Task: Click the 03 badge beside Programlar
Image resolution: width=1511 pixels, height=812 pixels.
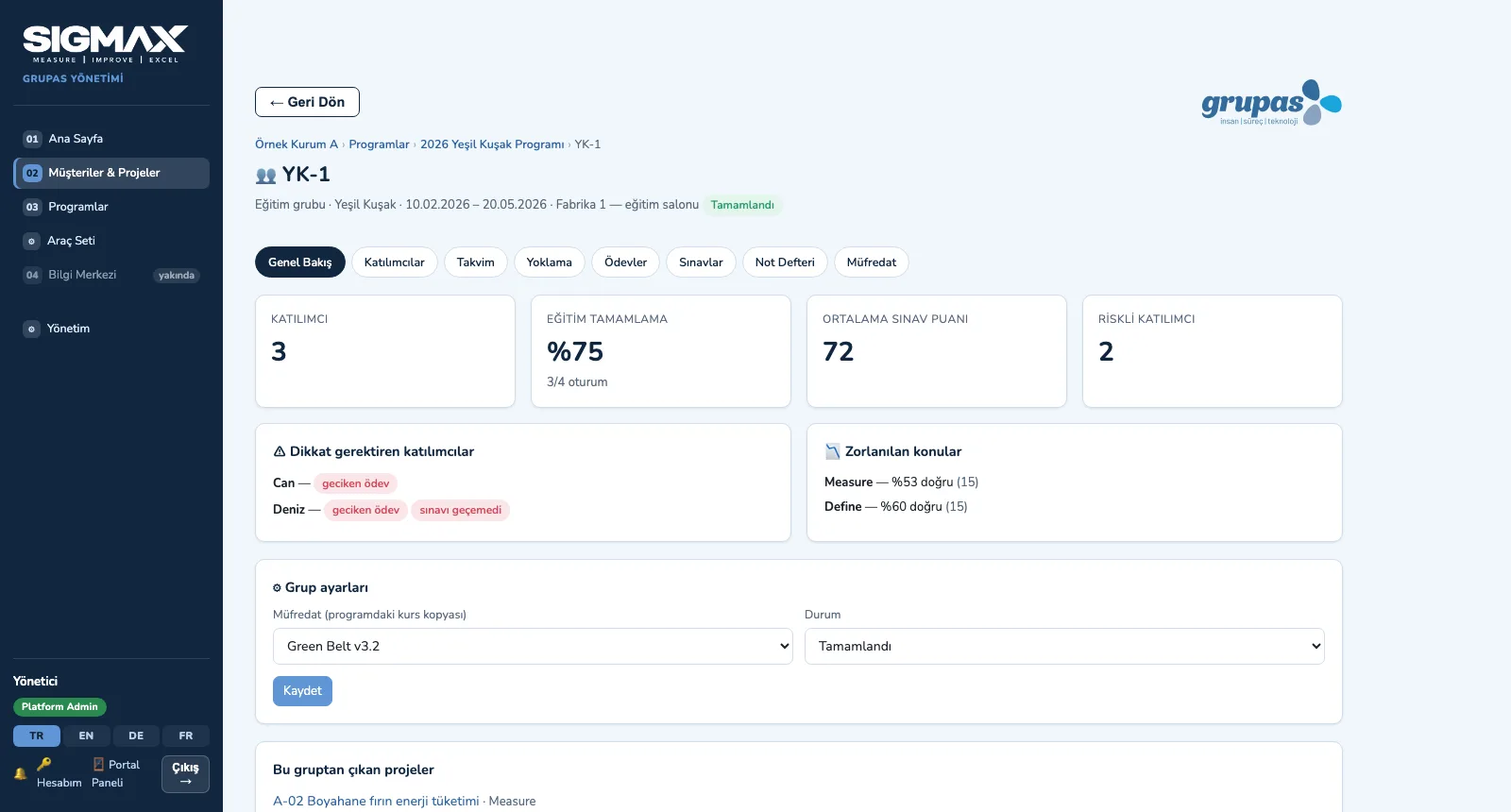Action: [32, 207]
